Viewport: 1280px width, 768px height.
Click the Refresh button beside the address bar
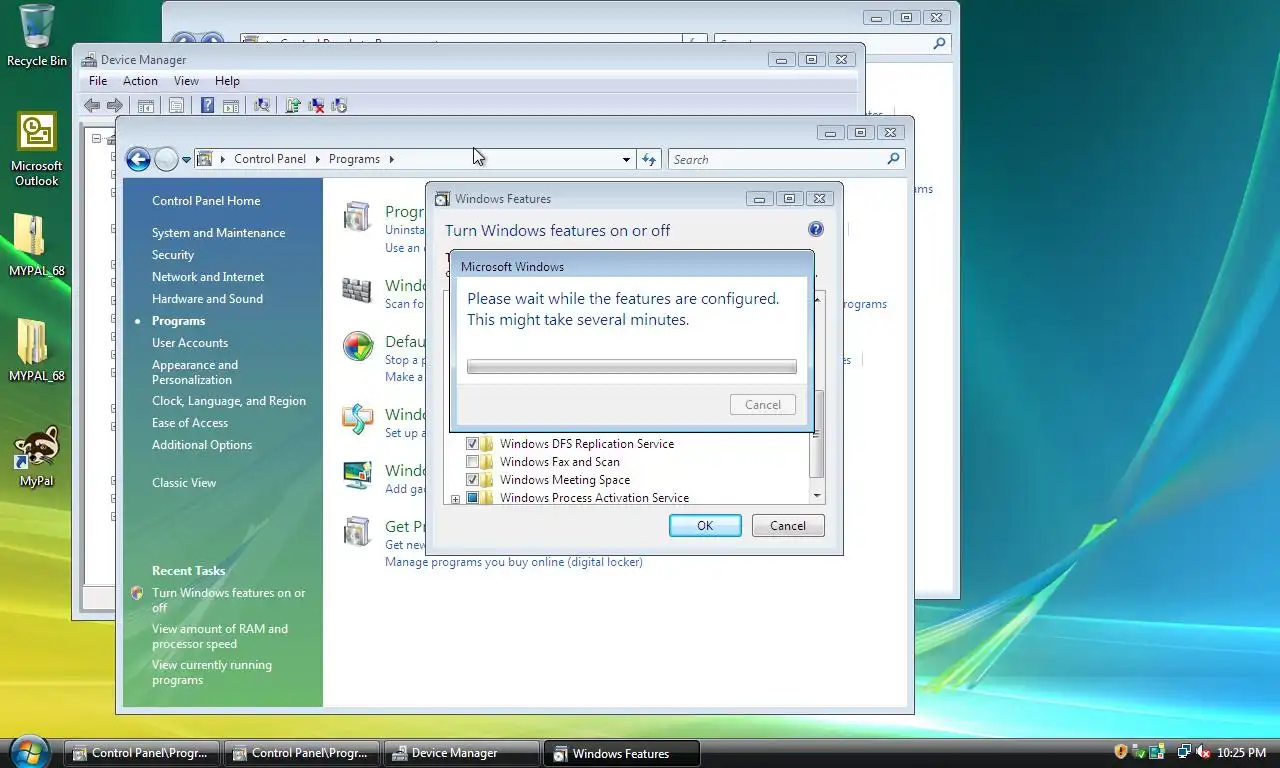(649, 159)
